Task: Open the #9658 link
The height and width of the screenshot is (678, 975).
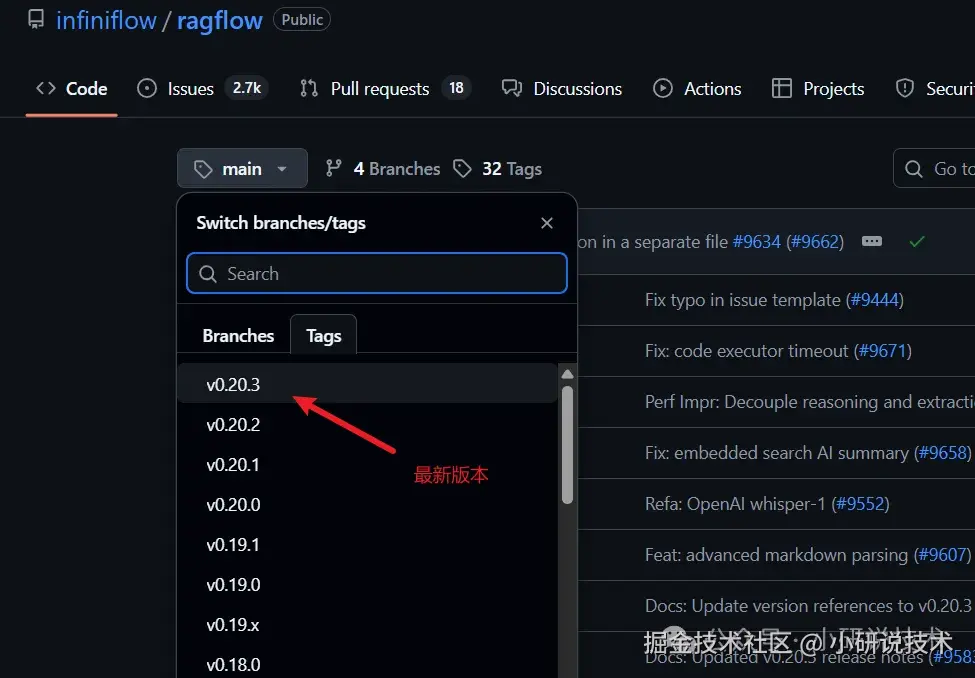Action: 942,453
